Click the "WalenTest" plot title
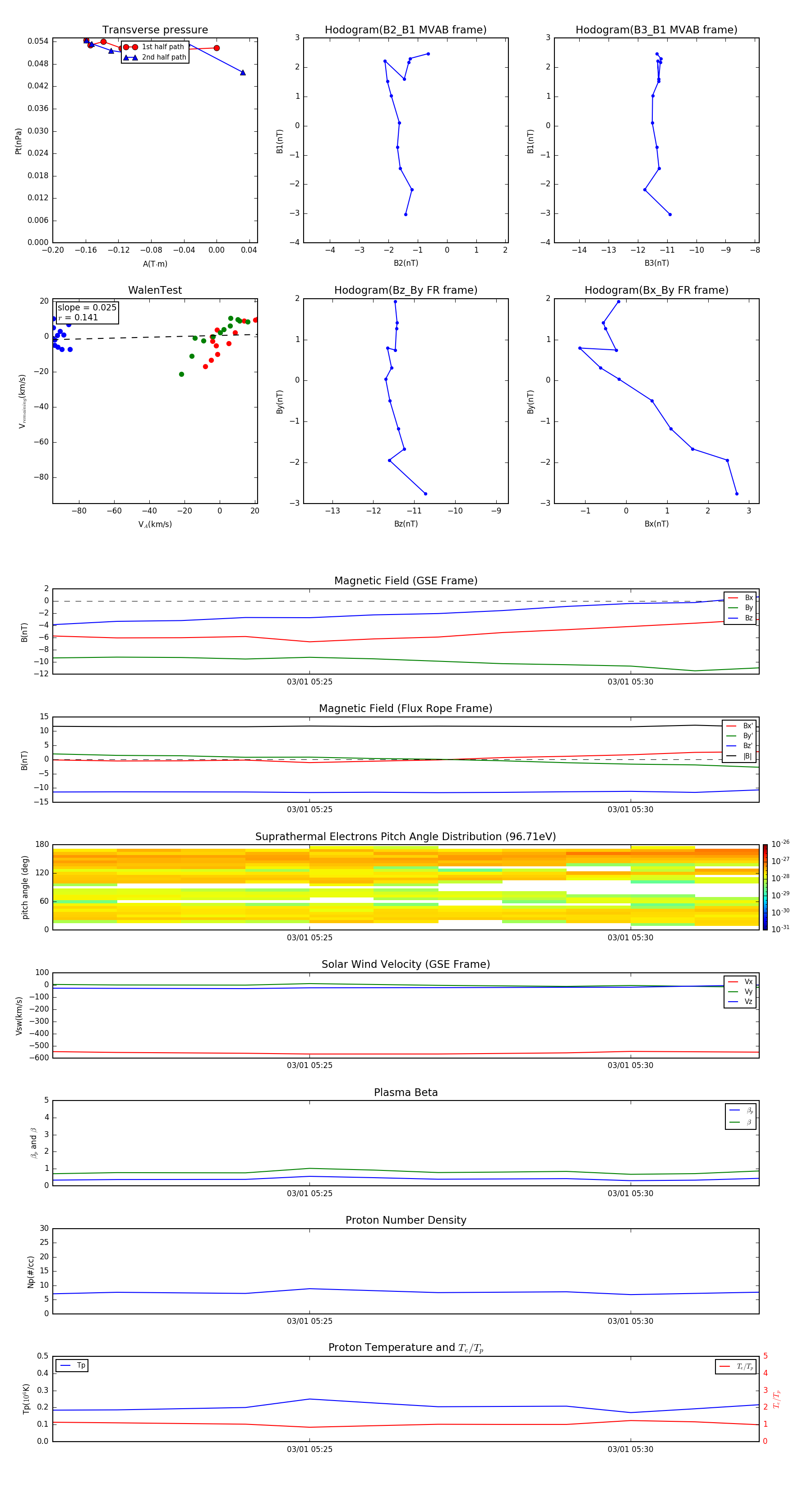812x1489 pixels. point(155,290)
